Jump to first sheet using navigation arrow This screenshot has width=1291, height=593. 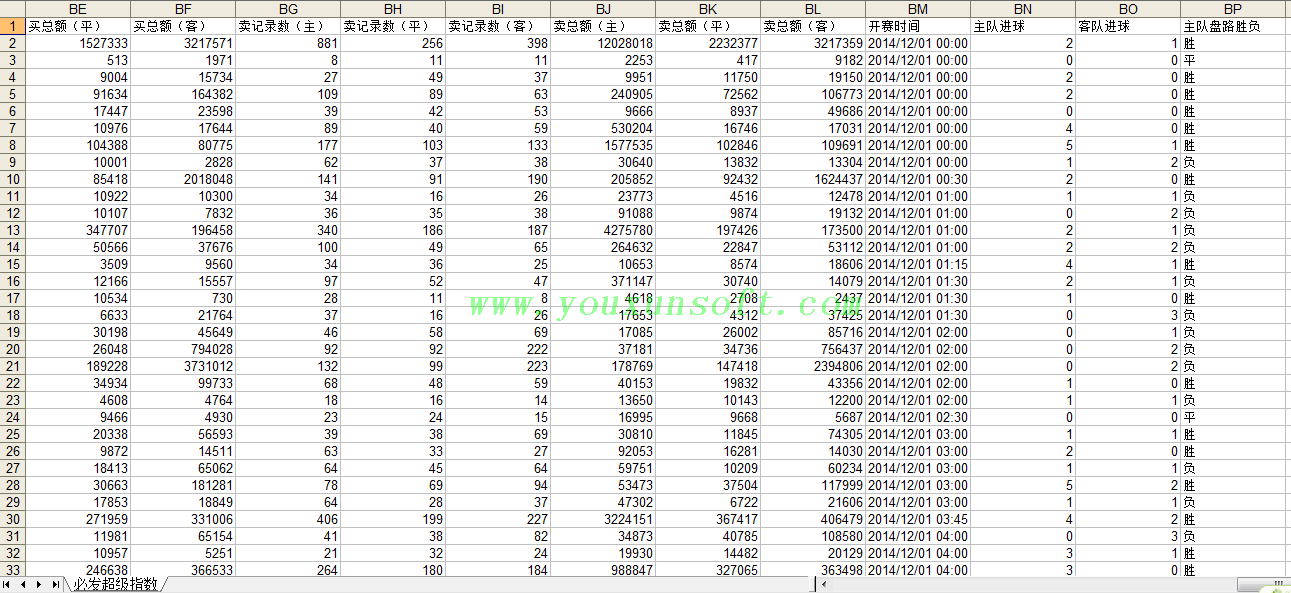click(7, 584)
